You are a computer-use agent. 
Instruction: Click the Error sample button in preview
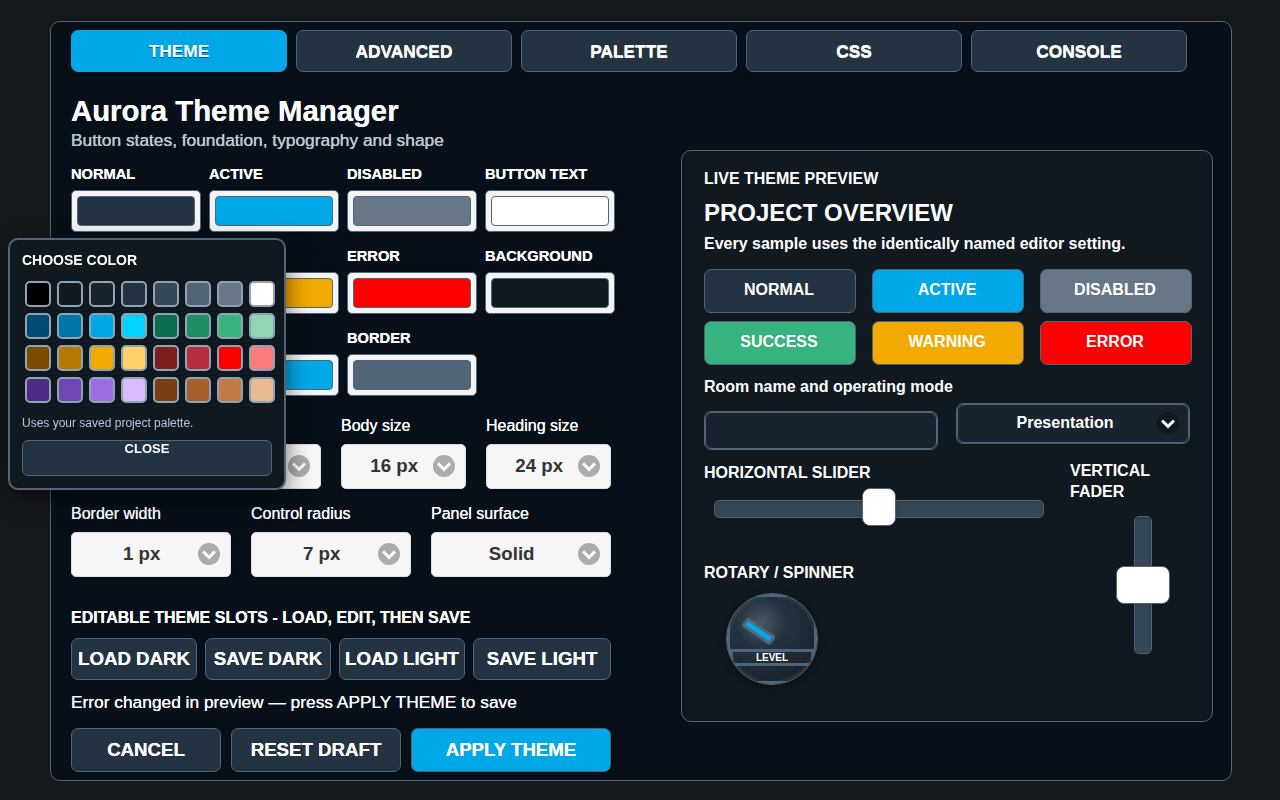(1116, 343)
